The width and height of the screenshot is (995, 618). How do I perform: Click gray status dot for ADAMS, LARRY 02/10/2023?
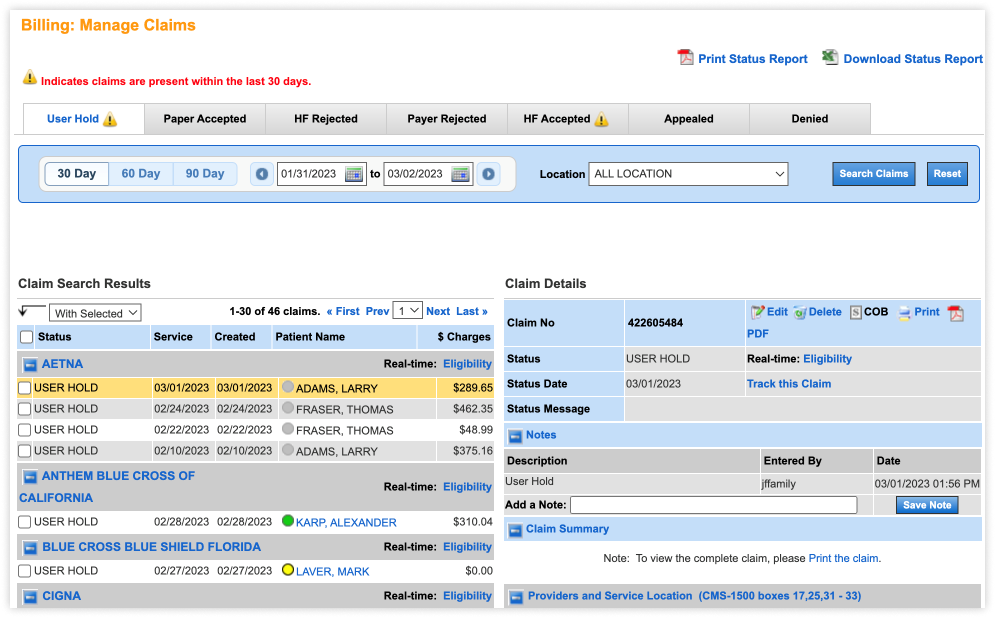[288, 450]
